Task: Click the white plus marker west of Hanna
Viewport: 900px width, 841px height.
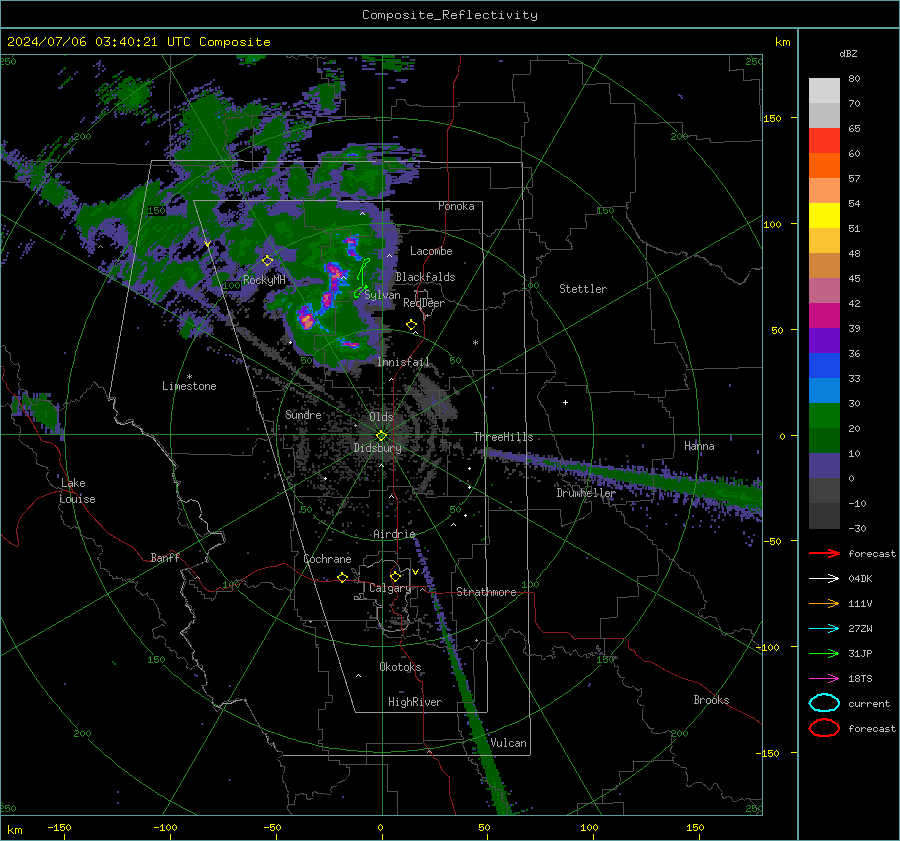Action: [x=565, y=402]
